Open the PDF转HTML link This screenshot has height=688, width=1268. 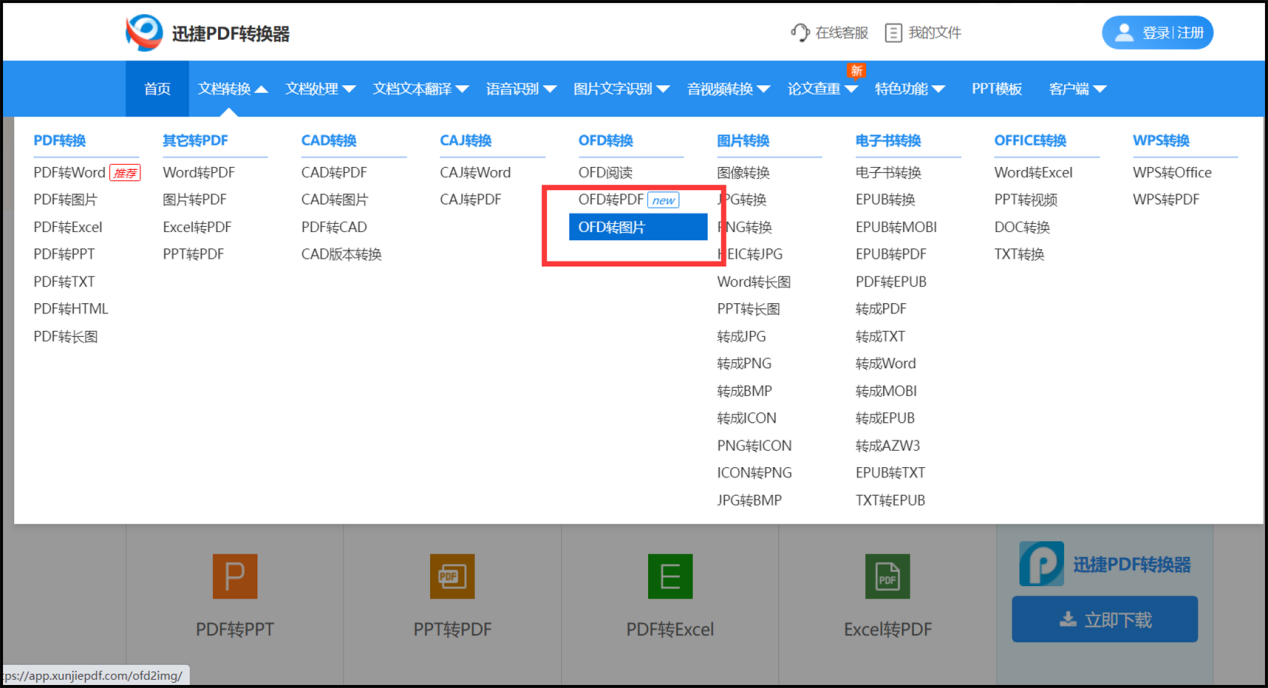pos(70,309)
